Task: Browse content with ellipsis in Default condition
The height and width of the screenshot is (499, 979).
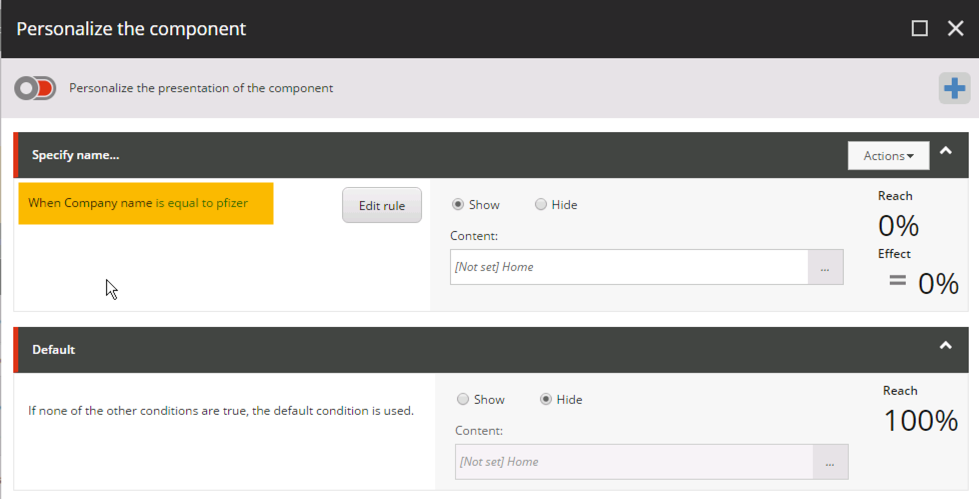Action: click(x=830, y=462)
